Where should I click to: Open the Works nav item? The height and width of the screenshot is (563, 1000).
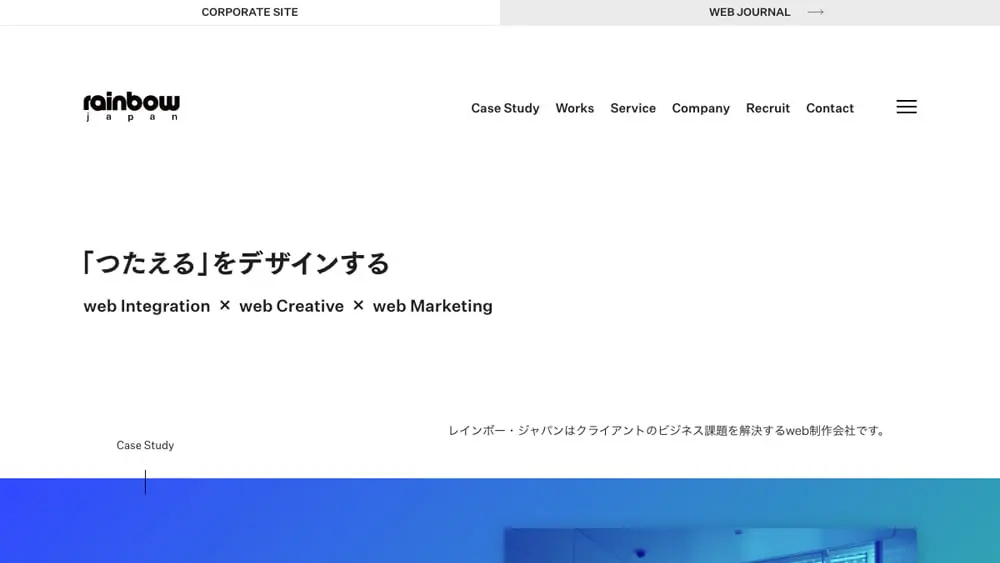(x=575, y=108)
